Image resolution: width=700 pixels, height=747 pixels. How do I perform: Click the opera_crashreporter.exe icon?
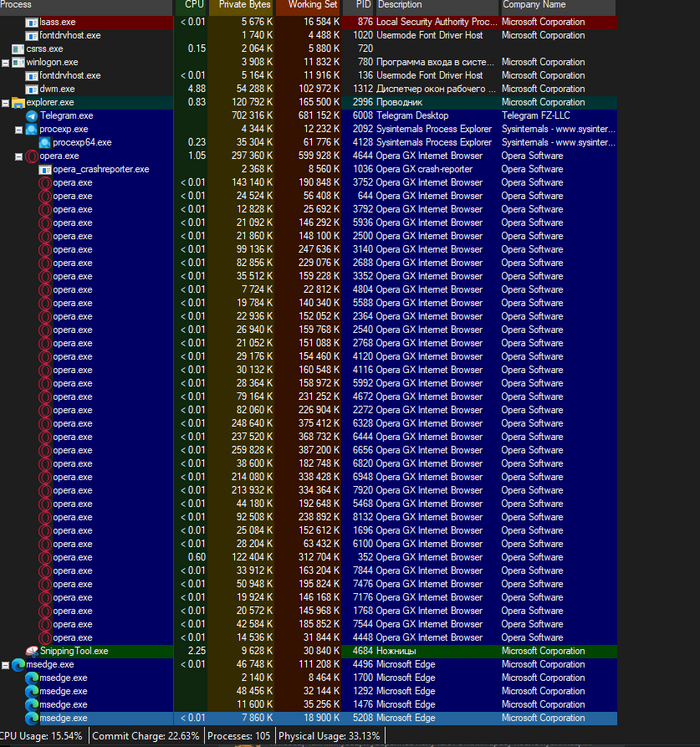(45, 170)
